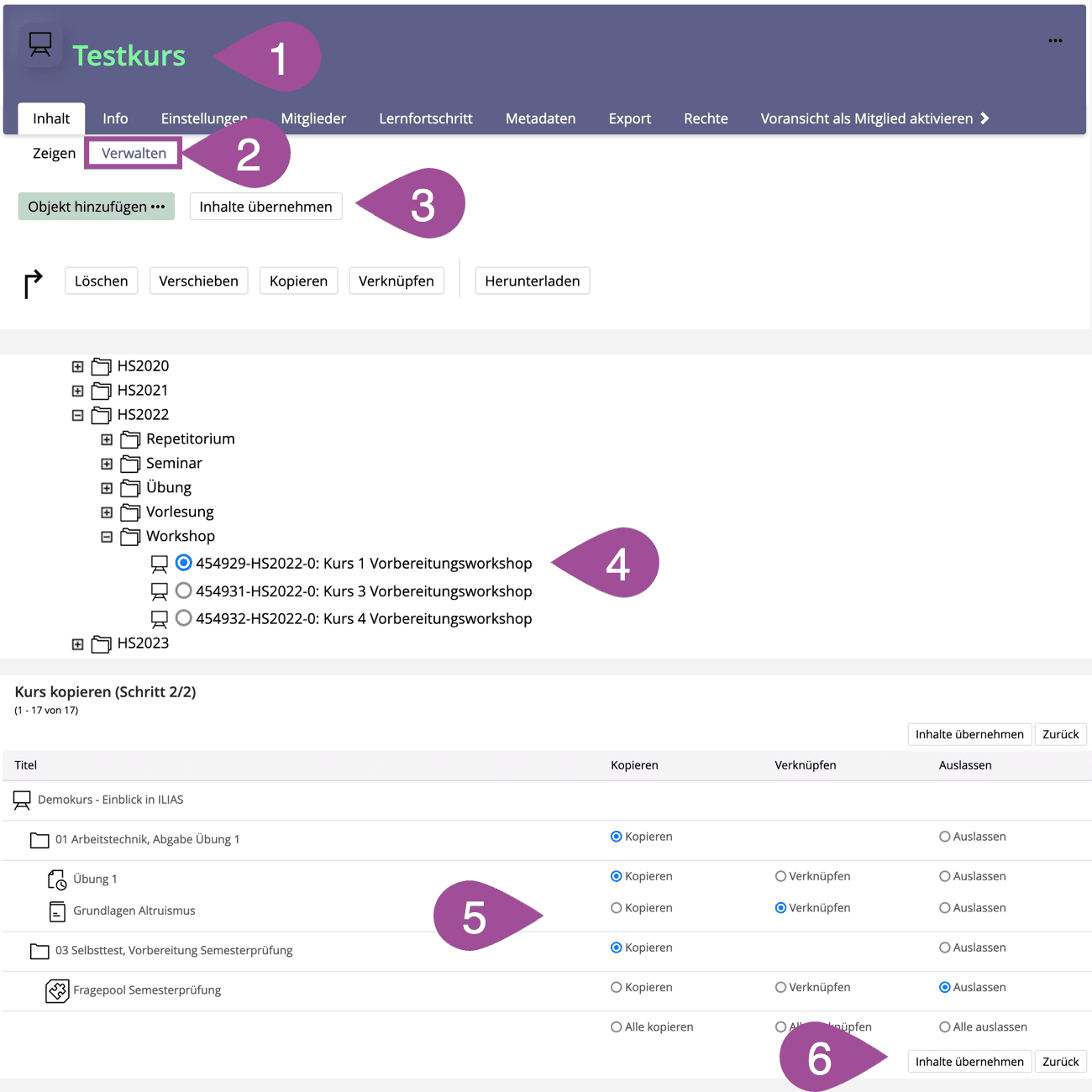1092x1092 pixels.
Task: Click the Demokurs course icon in table
Action: (x=22, y=801)
